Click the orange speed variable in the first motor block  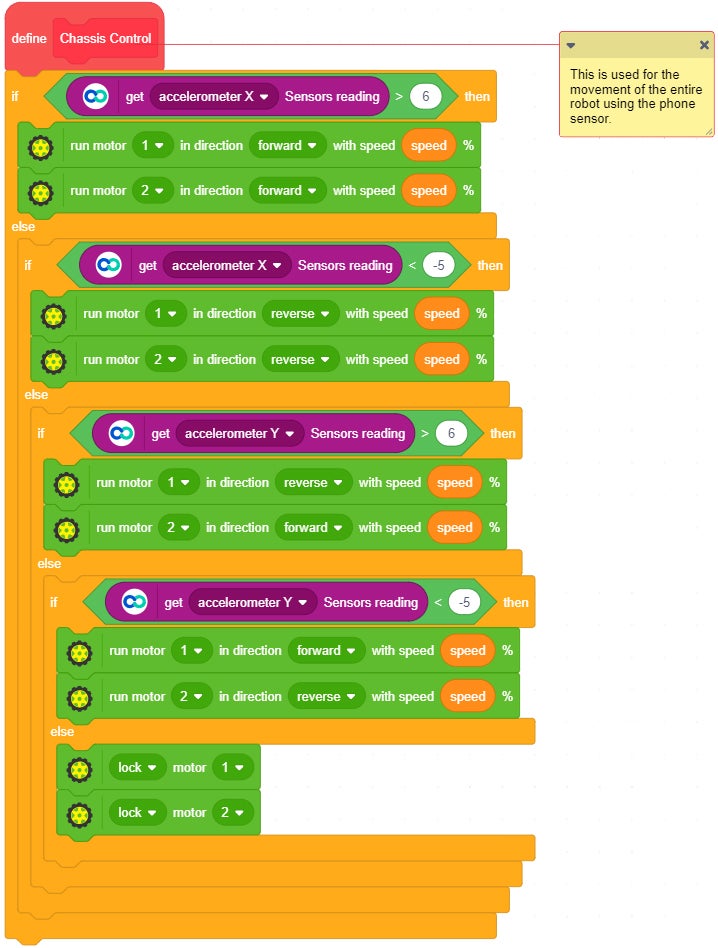(429, 146)
